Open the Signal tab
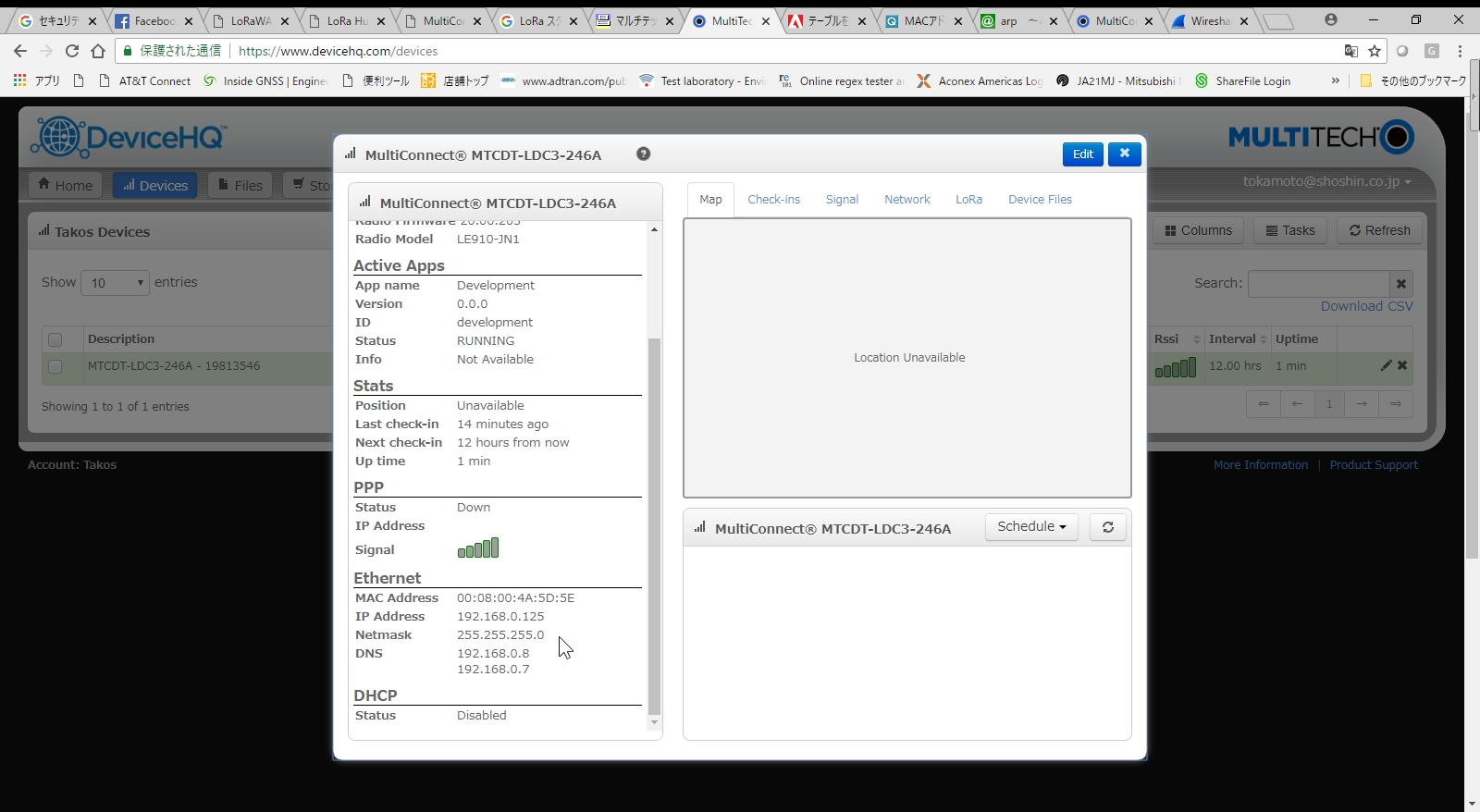The height and width of the screenshot is (812, 1480). coord(842,199)
